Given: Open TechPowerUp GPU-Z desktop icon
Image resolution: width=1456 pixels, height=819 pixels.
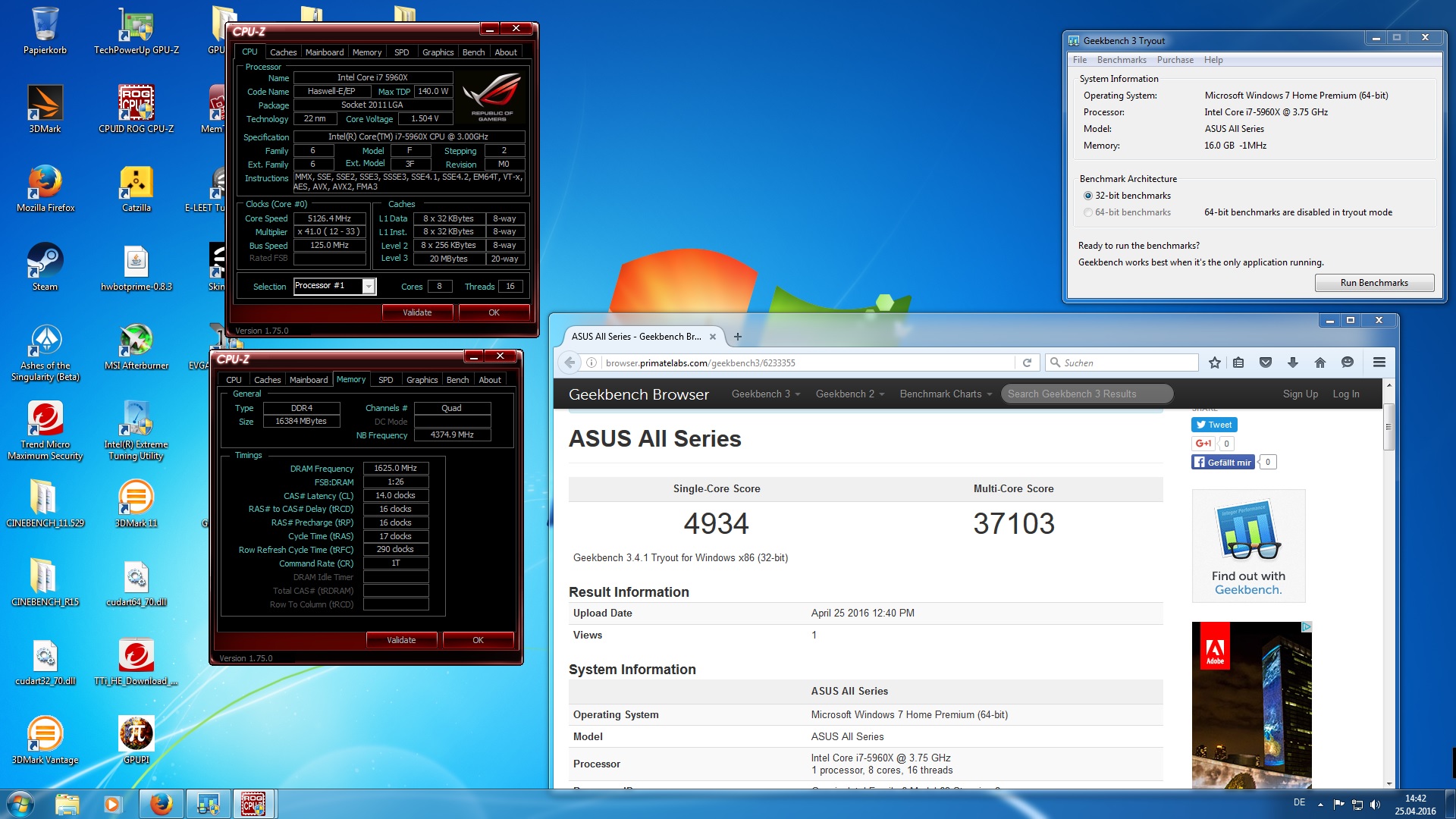Looking at the screenshot, I should point(136,30).
